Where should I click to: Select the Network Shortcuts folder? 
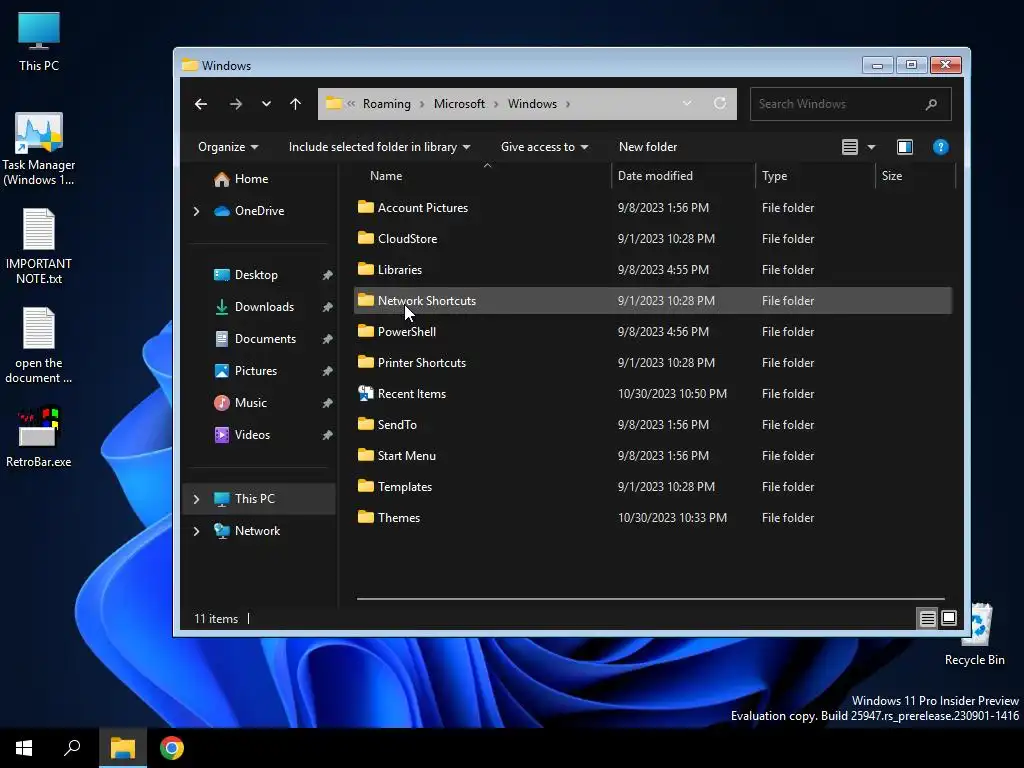click(652, 300)
